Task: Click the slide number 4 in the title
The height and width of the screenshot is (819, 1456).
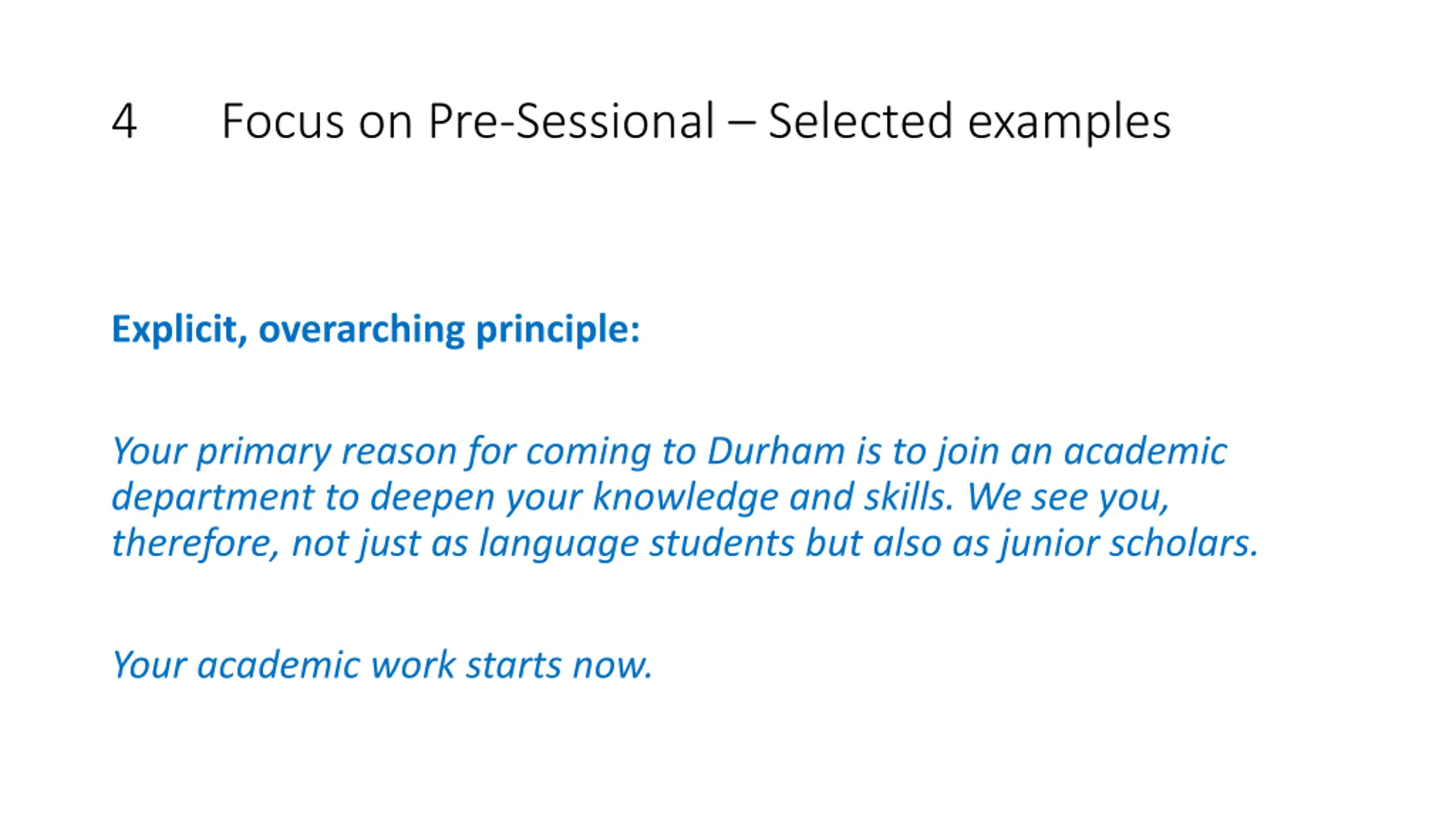Action: (124, 121)
